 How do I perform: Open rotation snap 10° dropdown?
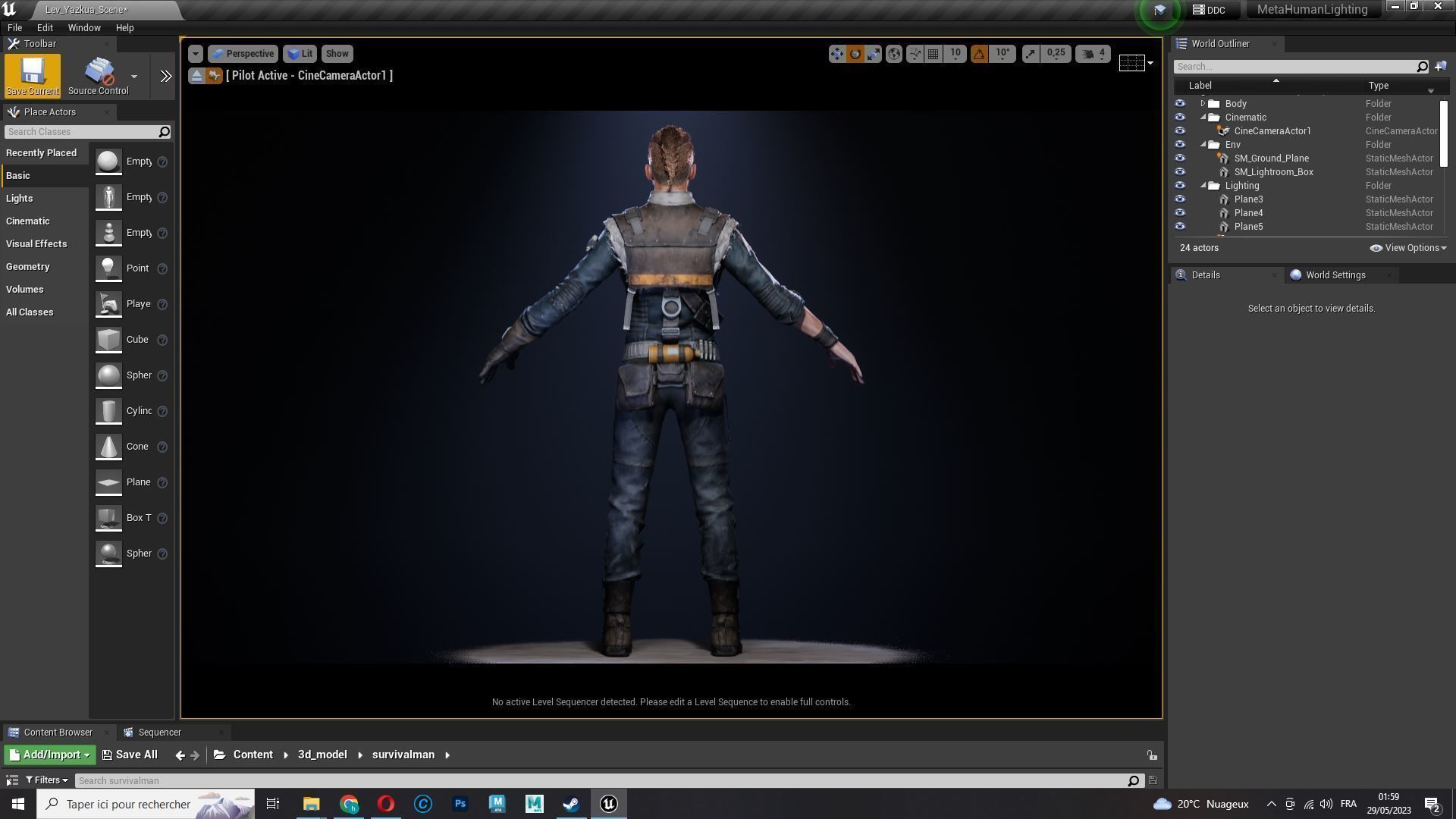[x=1003, y=54]
